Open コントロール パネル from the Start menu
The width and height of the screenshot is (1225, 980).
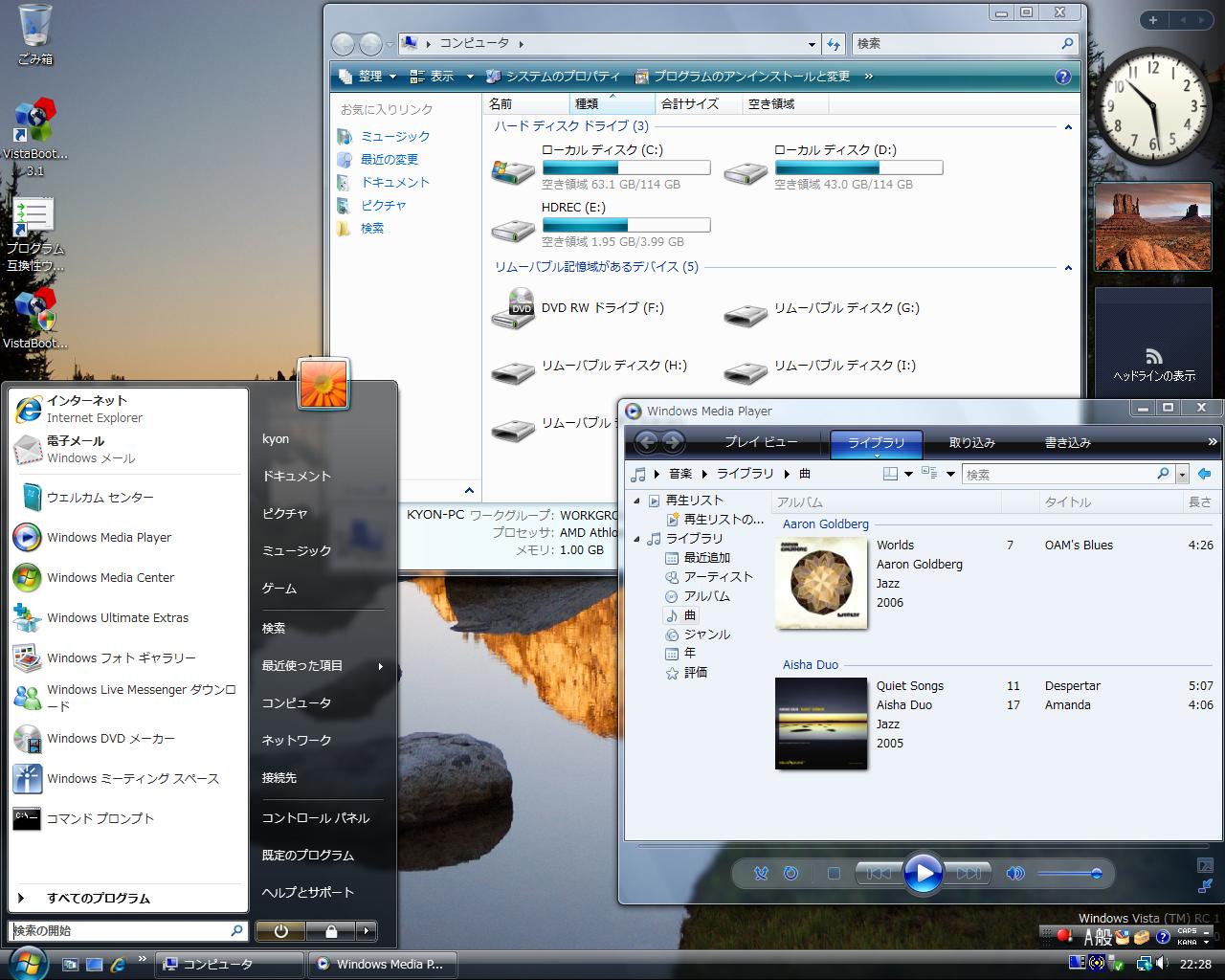(316, 817)
